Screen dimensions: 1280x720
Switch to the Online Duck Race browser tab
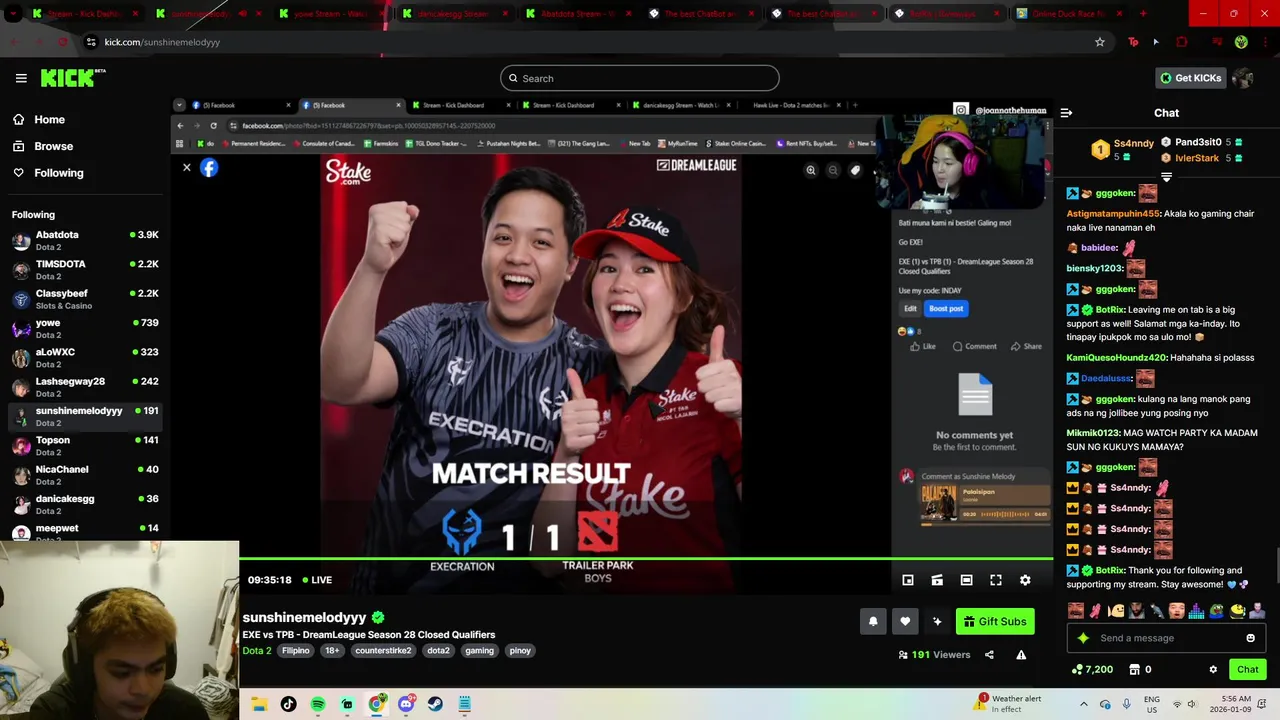[x=1070, y=14]
